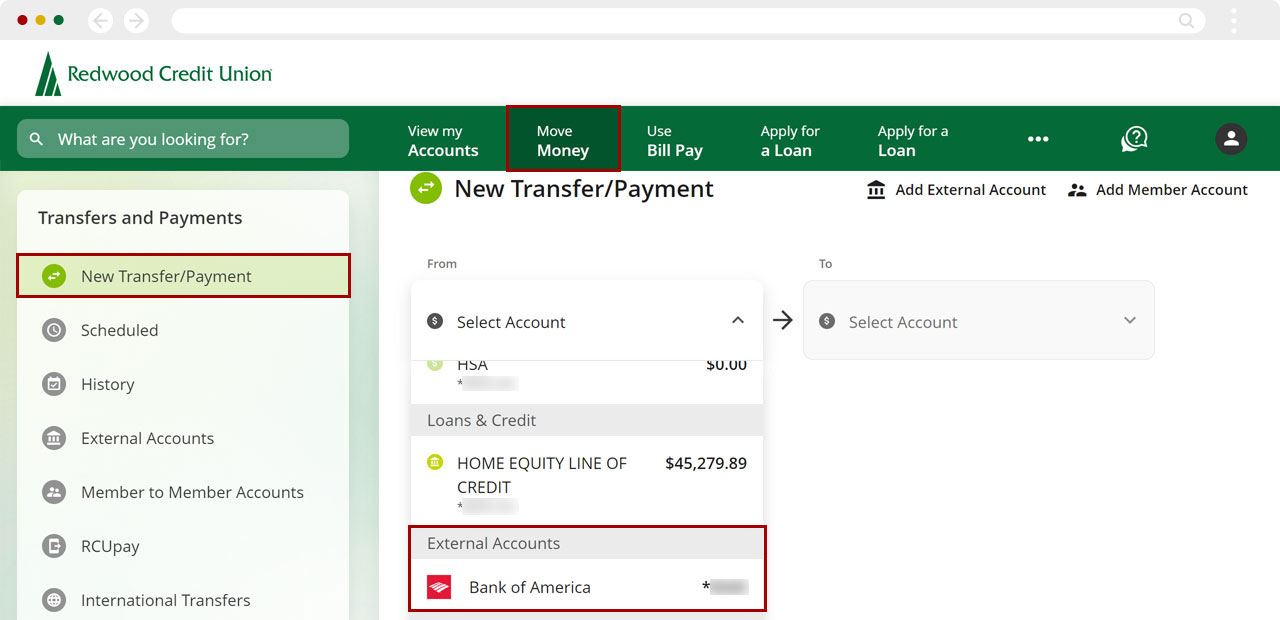Open the Move Money menu
This screenshot has width=1280, height=620.
click(x=563, y=139)
